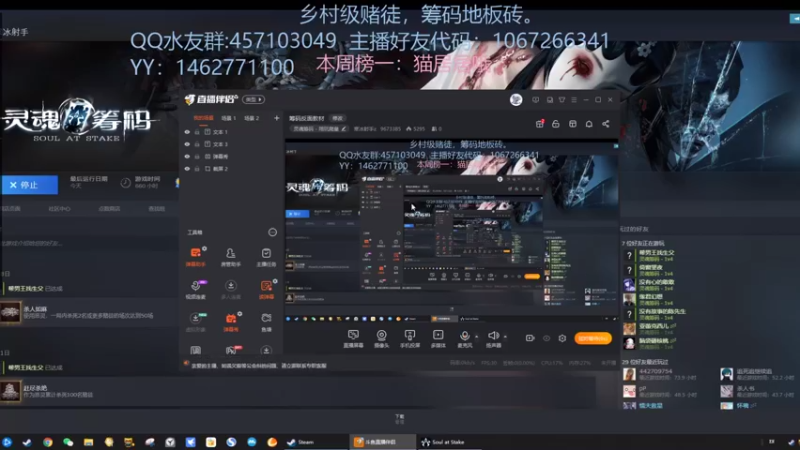The width and height of the screenshot is (800, 450).
Task: Open WeChat from the taskbar
Action: (68, 442)
